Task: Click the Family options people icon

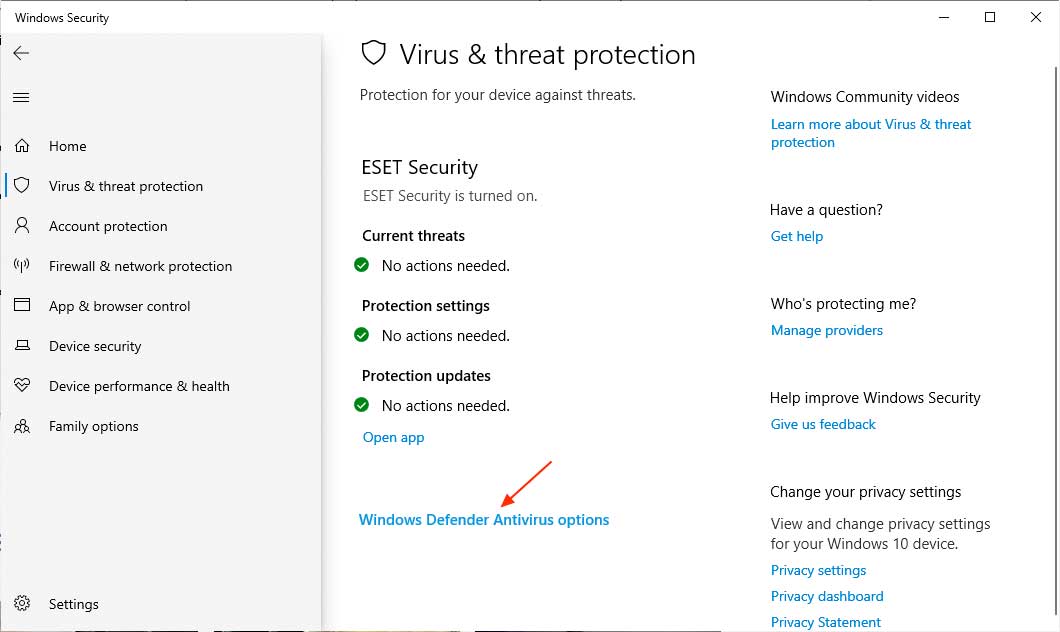Action: point(22,426)
